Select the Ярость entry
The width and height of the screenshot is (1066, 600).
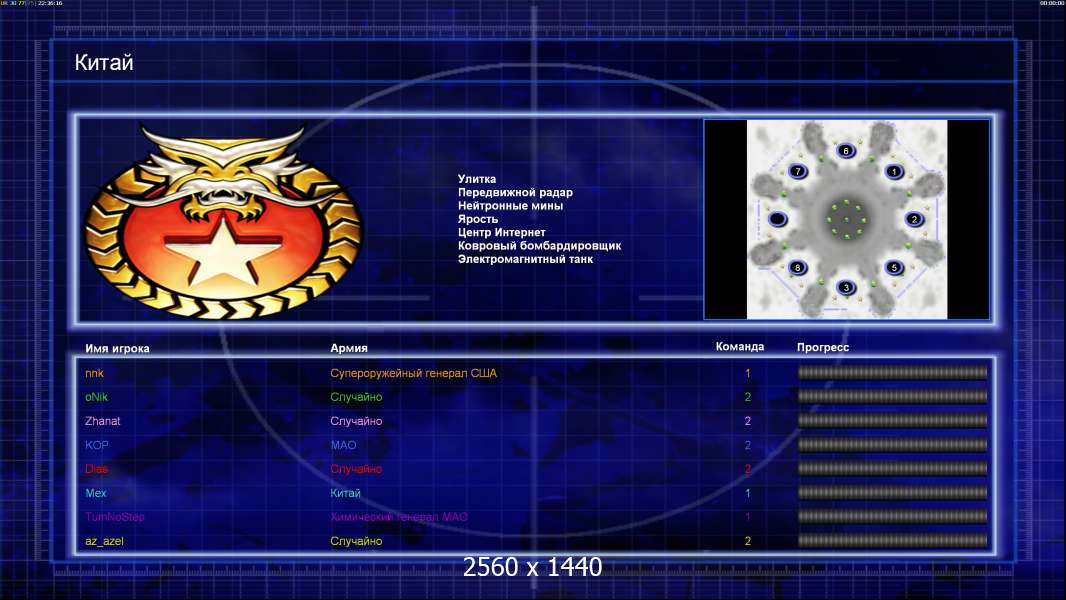478,219
